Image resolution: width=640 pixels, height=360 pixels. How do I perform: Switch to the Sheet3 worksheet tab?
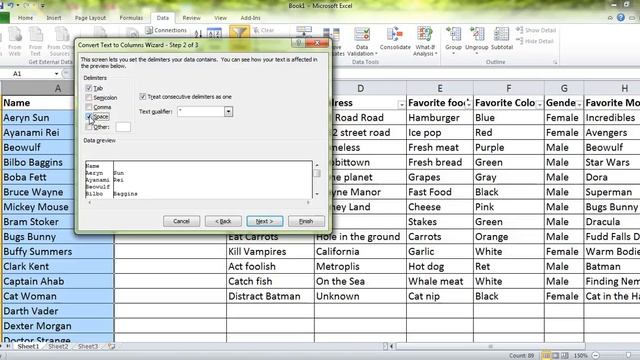coord(88,346)
